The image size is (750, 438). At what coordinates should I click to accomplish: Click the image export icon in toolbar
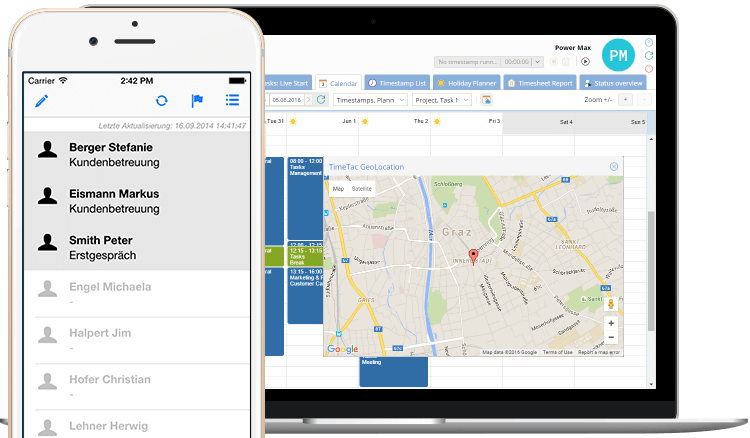pyautogui.click(x=486, y=100)
